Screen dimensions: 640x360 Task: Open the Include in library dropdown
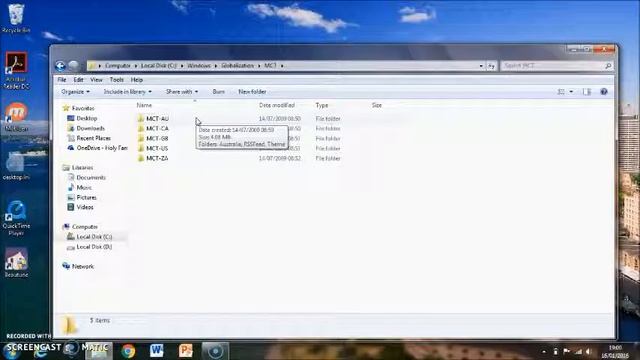127,92
